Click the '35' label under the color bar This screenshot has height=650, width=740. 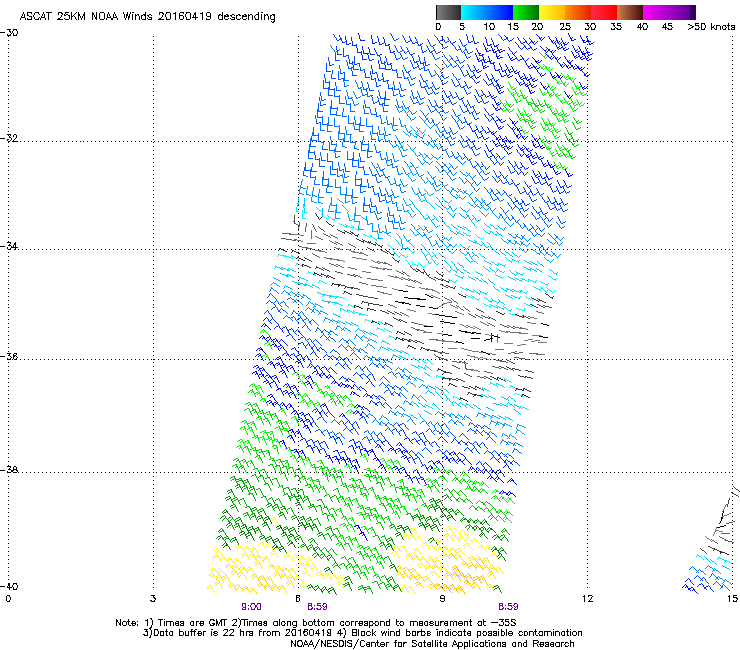click(x=616, y=27)
